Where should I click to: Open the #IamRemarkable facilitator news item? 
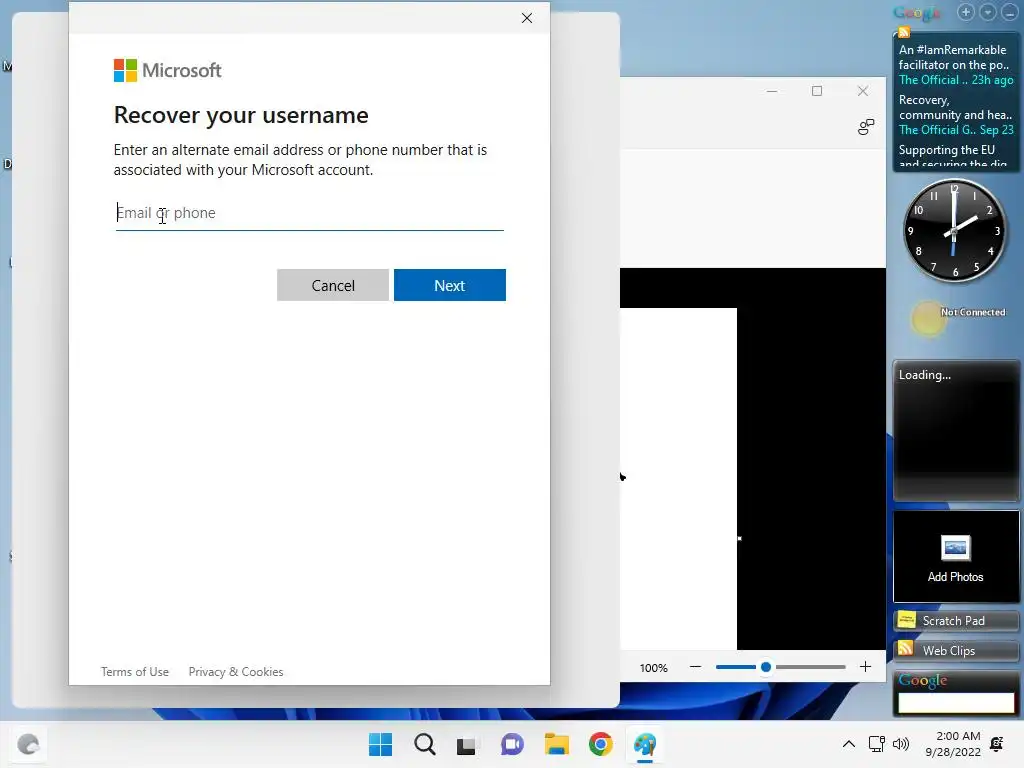pos(955,65)
